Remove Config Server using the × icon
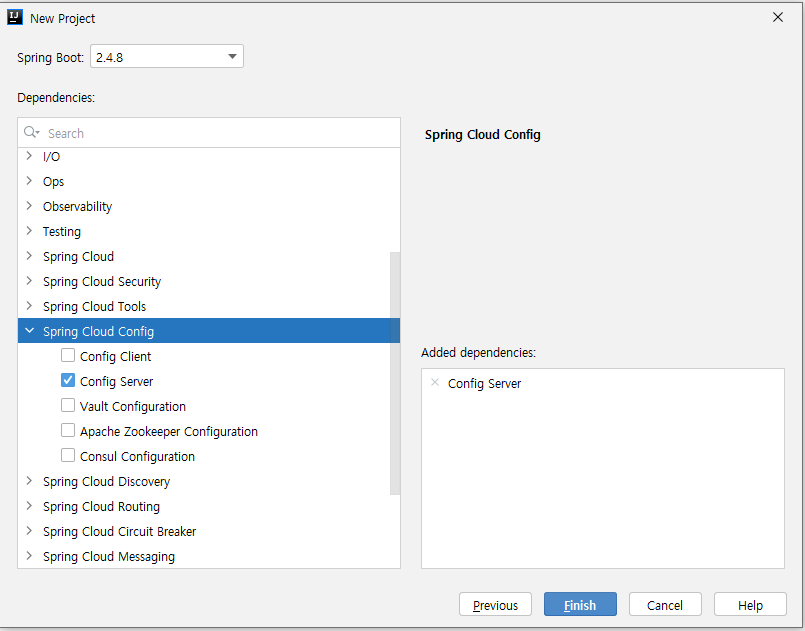This screenshot has width=805, height=631. coord(435,383)
